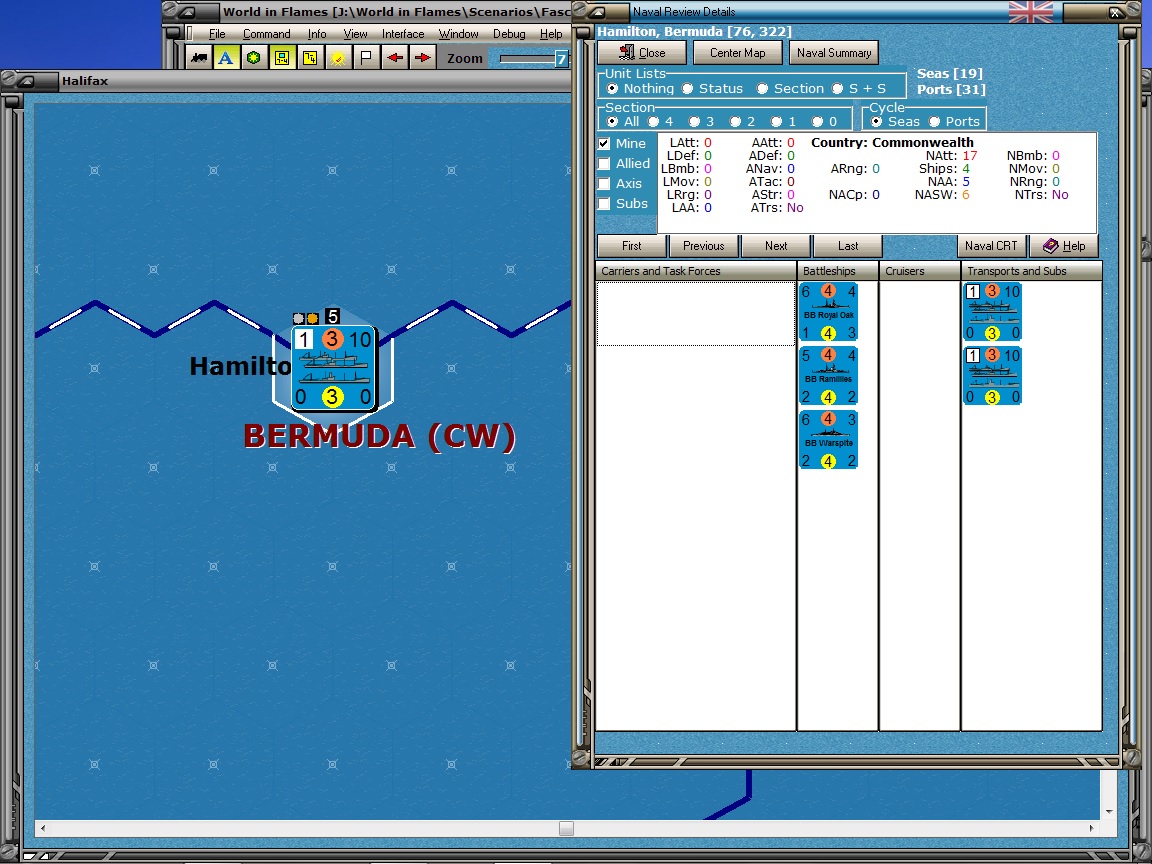Open the Command menu
Screen dimensions: 1152x864
266,34
